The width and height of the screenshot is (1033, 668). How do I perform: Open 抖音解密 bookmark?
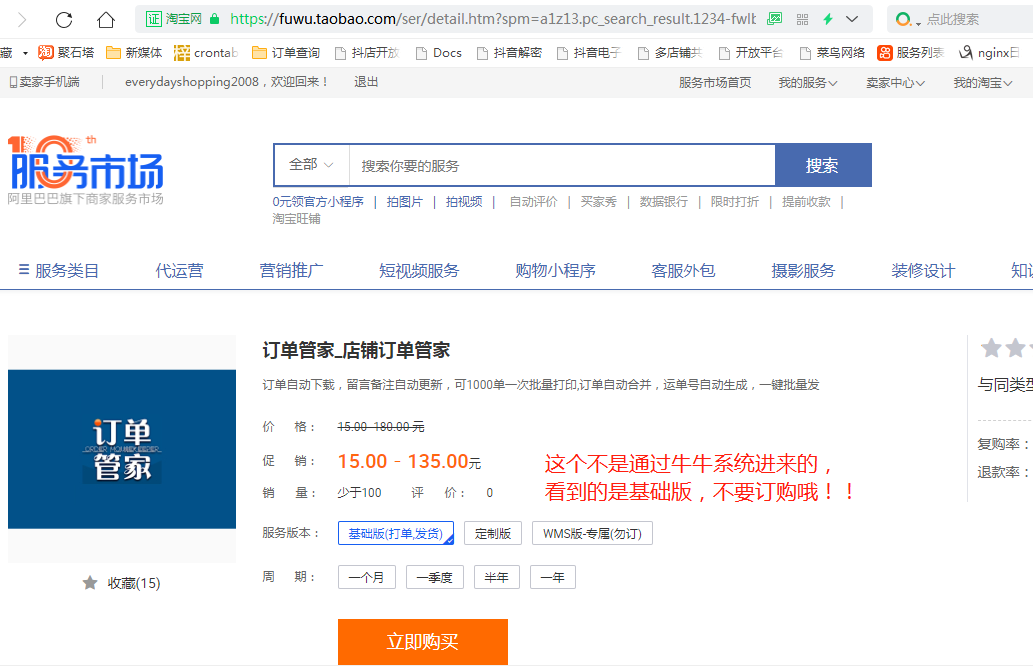(x=509, y=53)
